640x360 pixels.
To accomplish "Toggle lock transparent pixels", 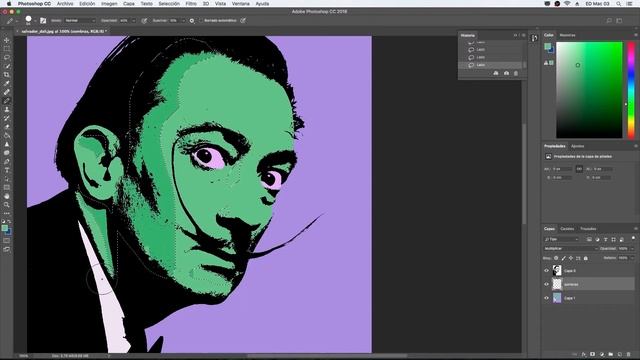I will pyautogui.click(x=556, y=258).
